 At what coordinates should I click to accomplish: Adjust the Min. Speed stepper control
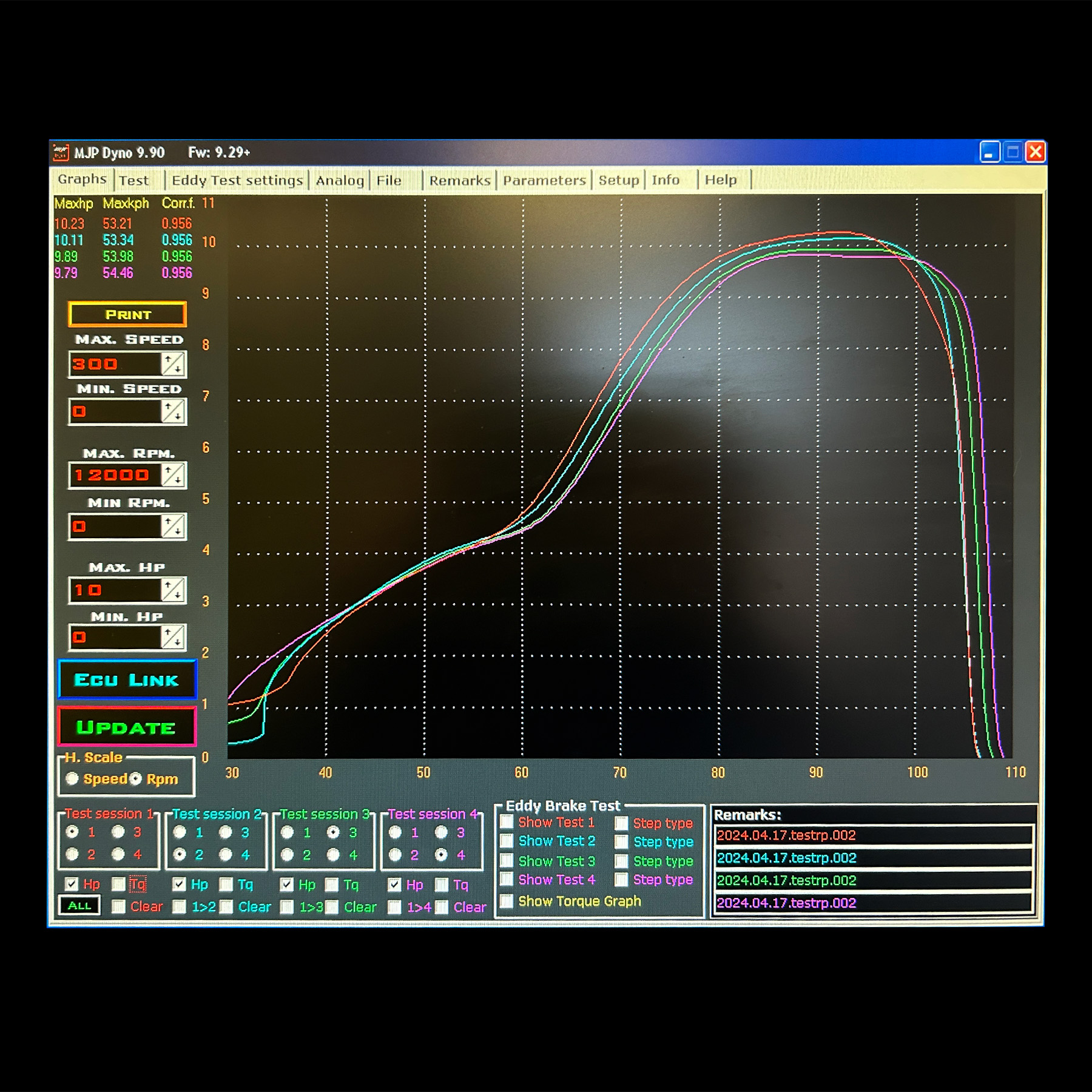[173, 412]
